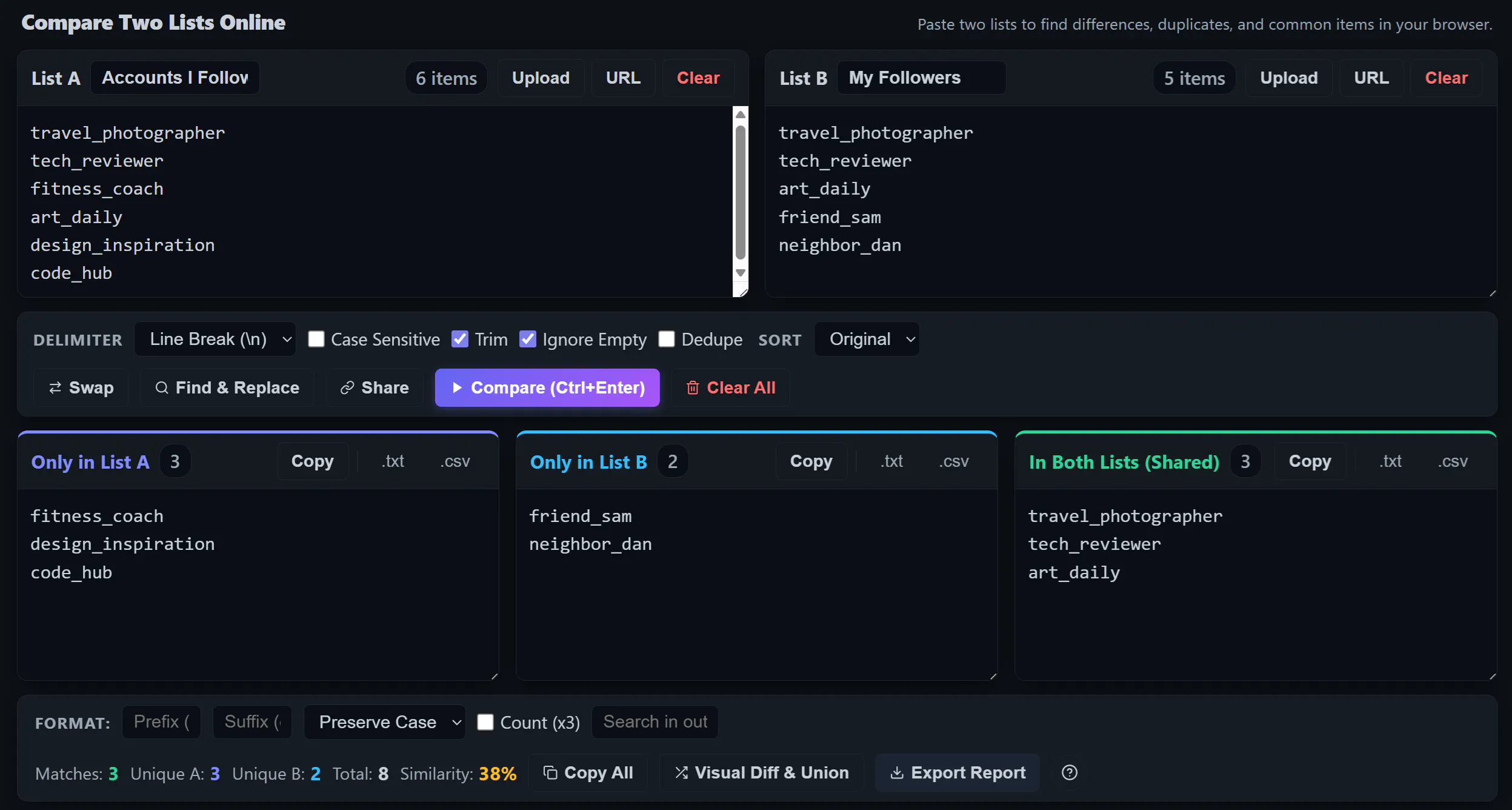Download Only in List B as .csv
The height and width of the screenshot is (810, 1512).
[954, 461]
